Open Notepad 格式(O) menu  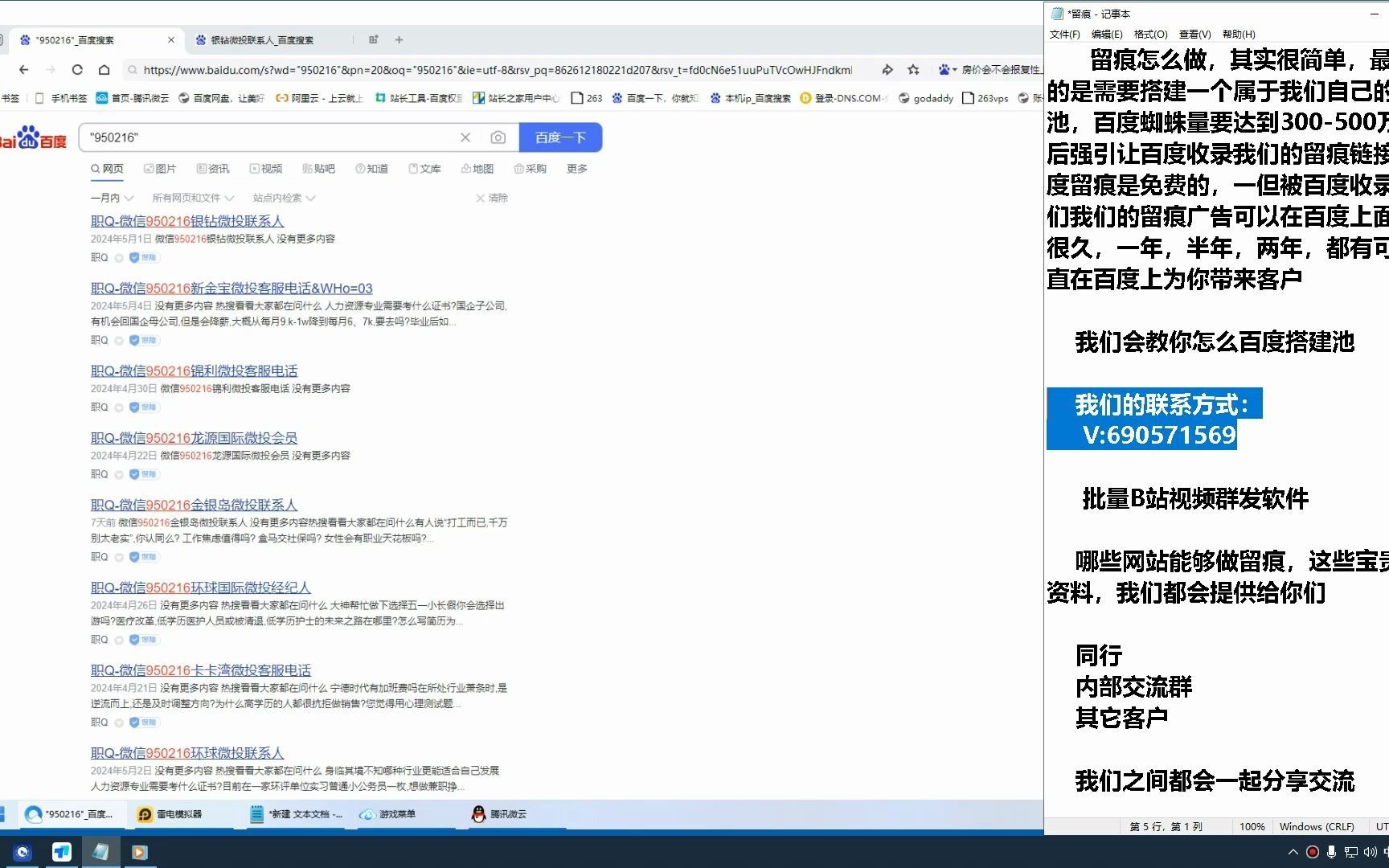[x=1150, y=35]
